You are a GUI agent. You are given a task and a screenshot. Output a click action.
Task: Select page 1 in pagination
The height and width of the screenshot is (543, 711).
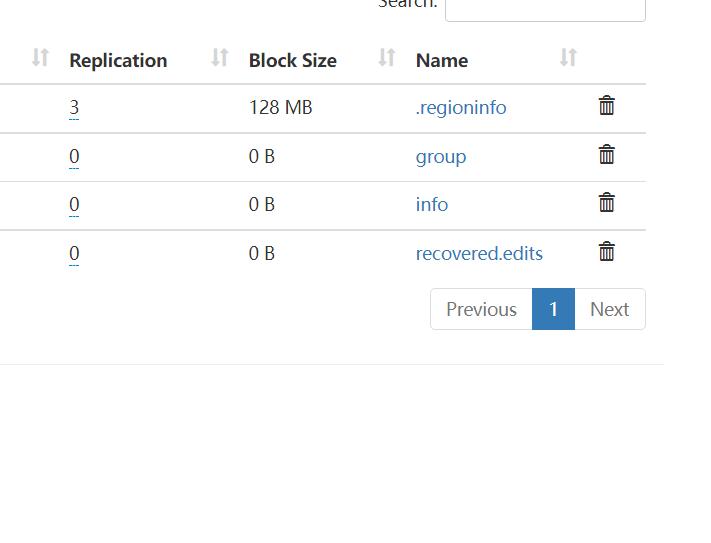553,309
